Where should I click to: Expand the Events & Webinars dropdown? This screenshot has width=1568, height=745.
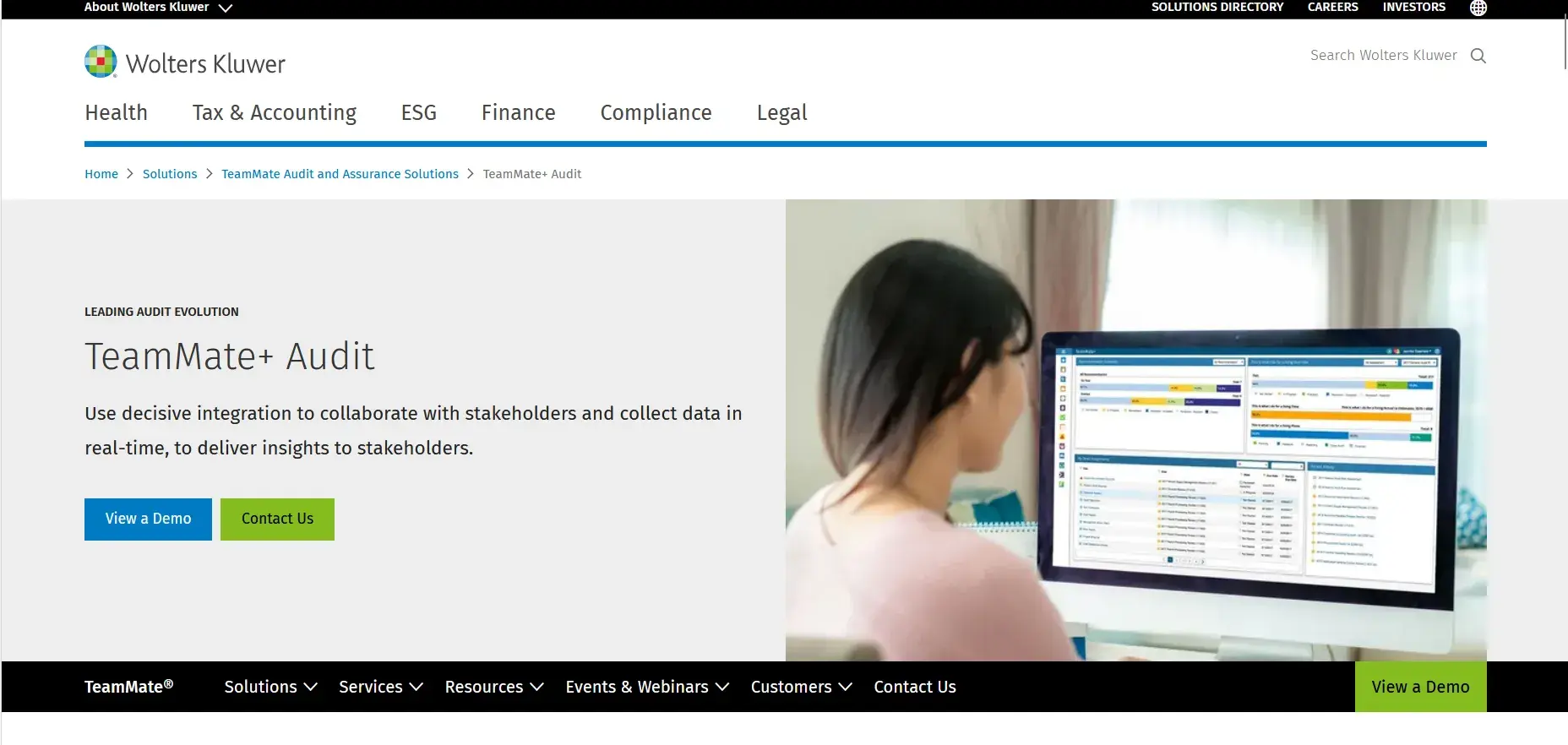(647, 687)
